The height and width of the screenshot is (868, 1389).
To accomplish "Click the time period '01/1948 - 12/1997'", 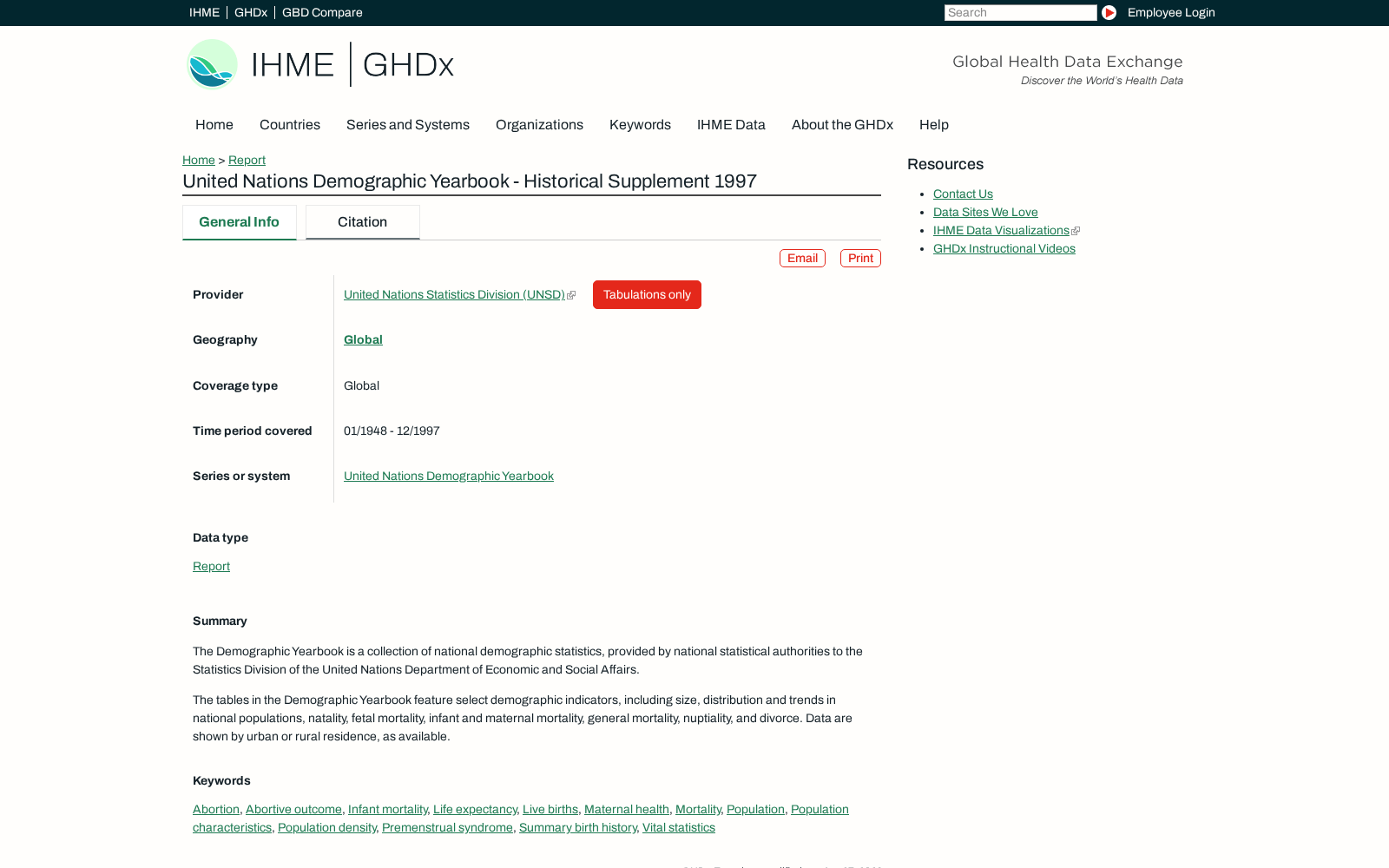I will (392, 431).
